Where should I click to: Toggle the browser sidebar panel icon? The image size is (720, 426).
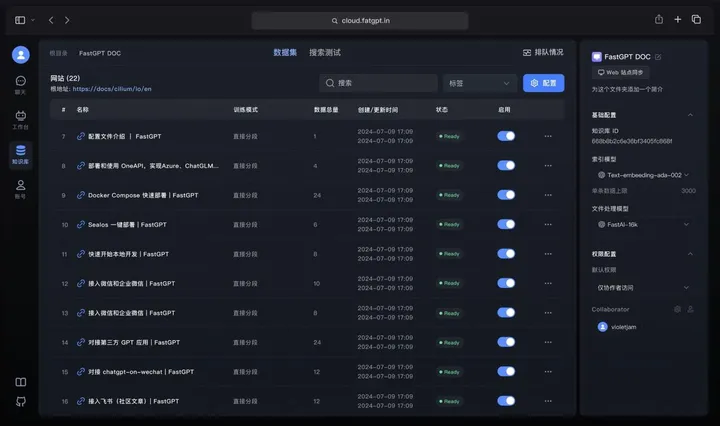(20, 20)
